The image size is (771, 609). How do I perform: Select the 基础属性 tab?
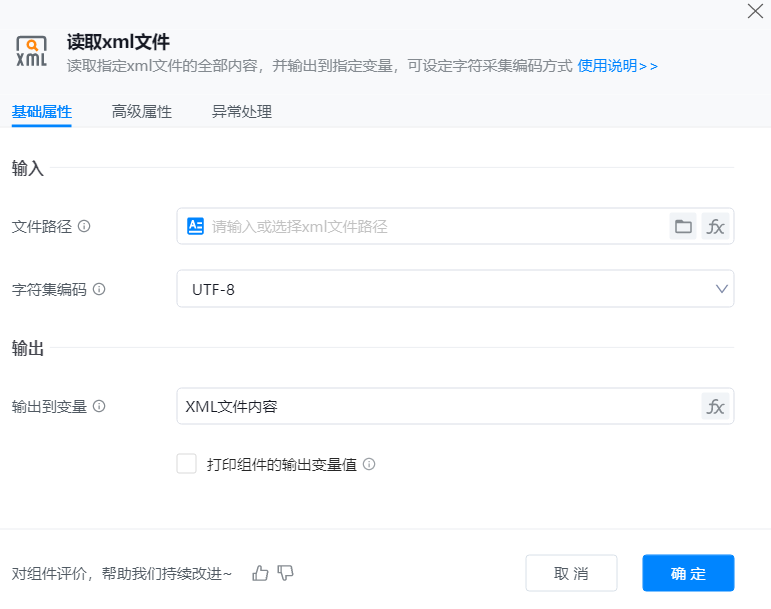pos(41,112)
